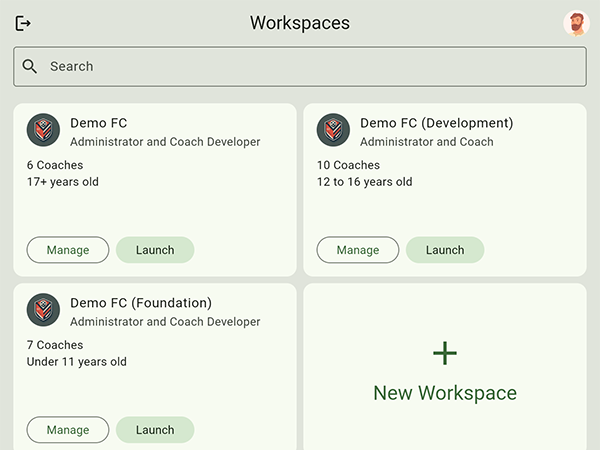Launch the Demo FC (Development) workspace
Screen dimensions: 600x450
[x=445, y=250]
